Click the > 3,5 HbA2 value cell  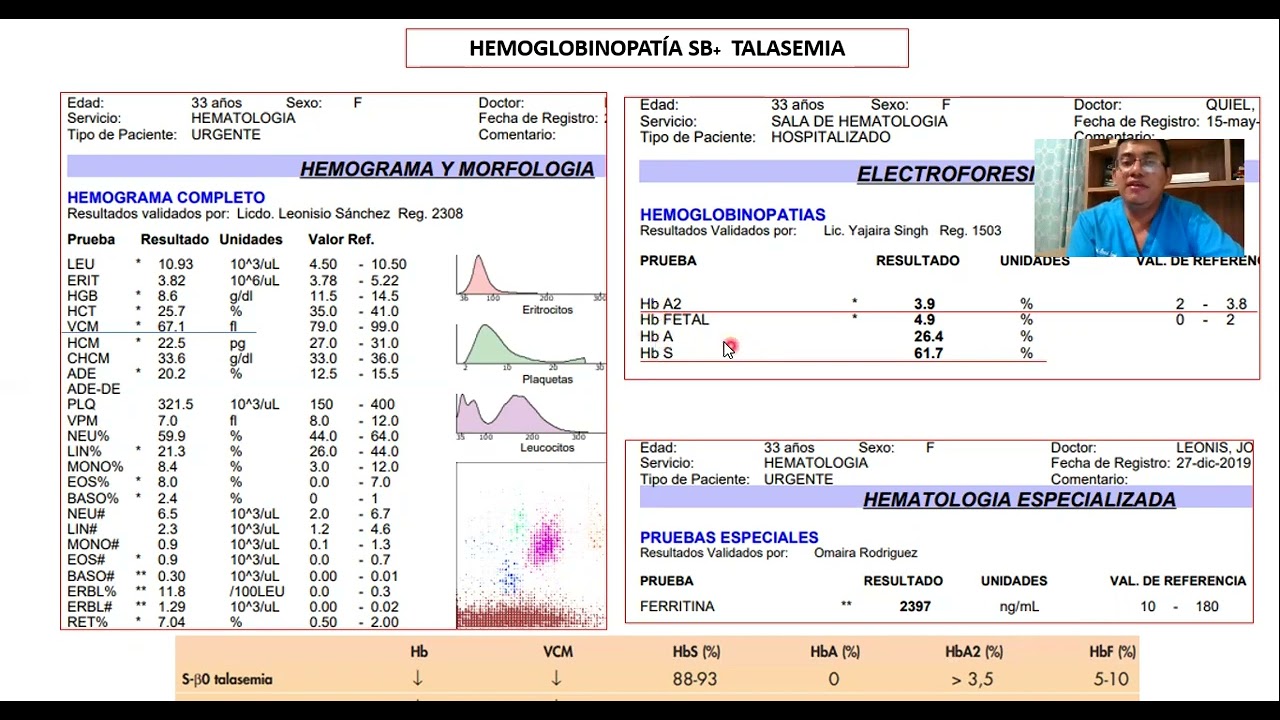(x=974, y=679)
